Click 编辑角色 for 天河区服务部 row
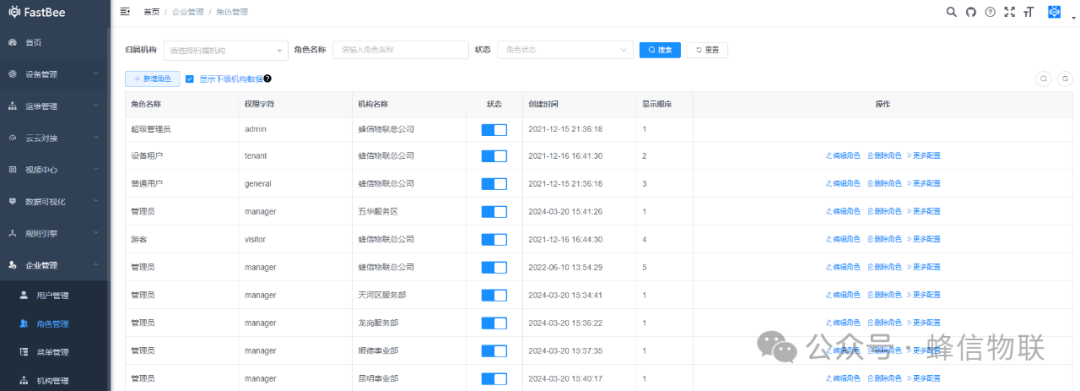The height and width of the screenshot is (391, 1080). 843,295
